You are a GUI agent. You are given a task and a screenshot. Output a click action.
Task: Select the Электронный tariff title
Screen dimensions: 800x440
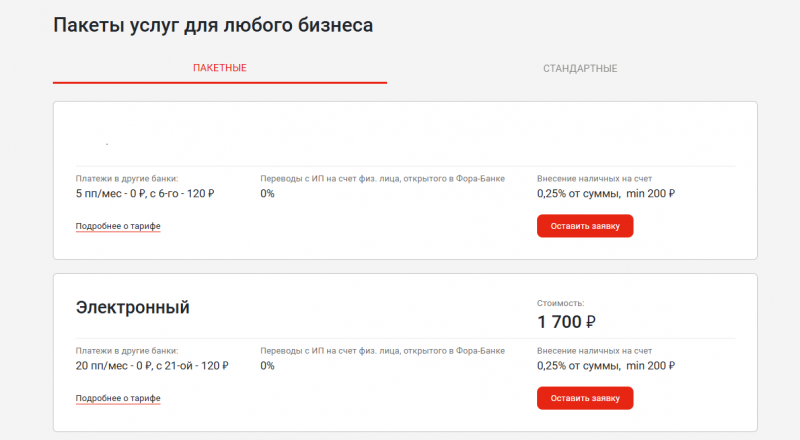[x=133, y=307]
